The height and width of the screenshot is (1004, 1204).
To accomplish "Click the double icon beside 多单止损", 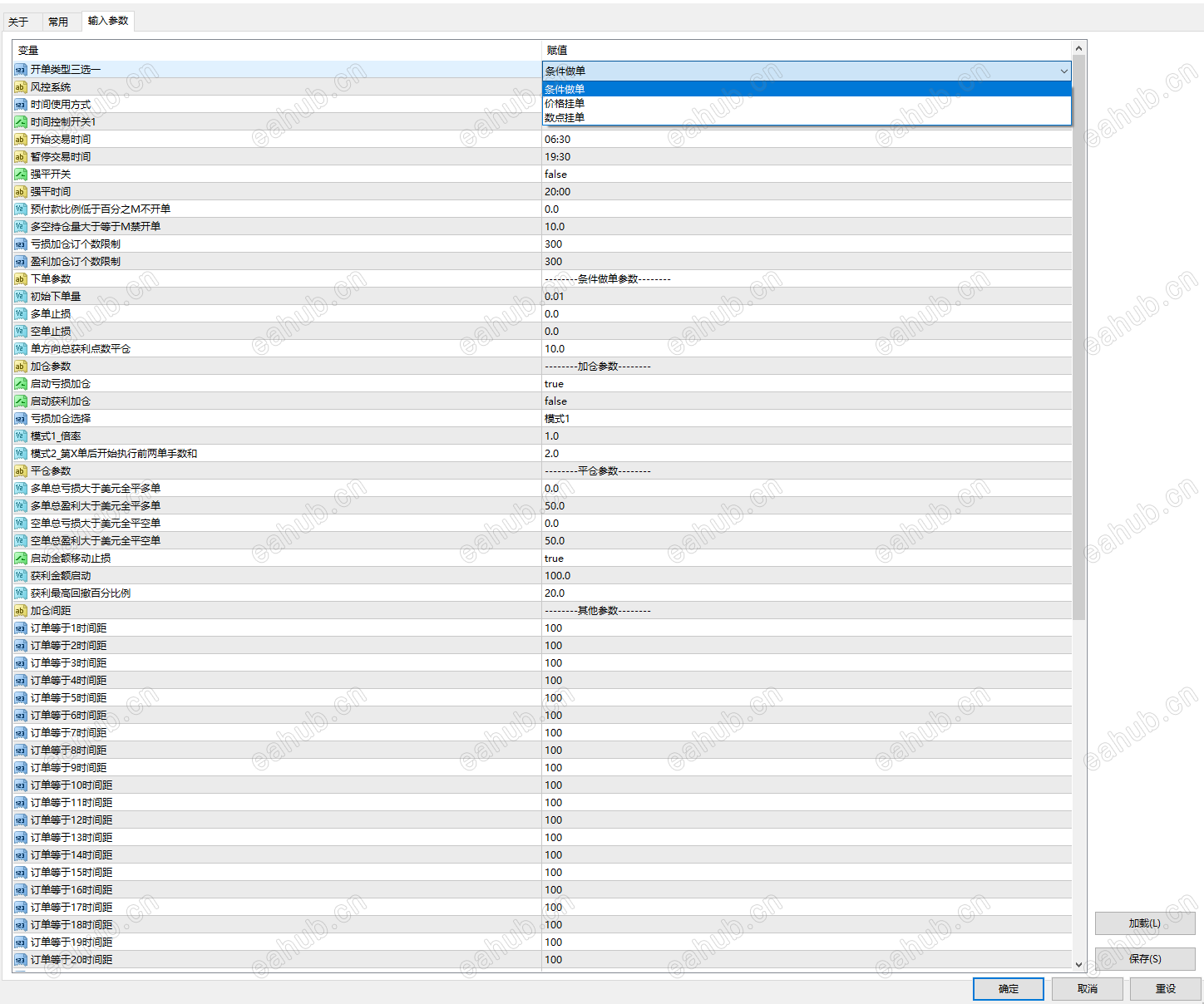I will pyautogui.click(x=21, y=314).
